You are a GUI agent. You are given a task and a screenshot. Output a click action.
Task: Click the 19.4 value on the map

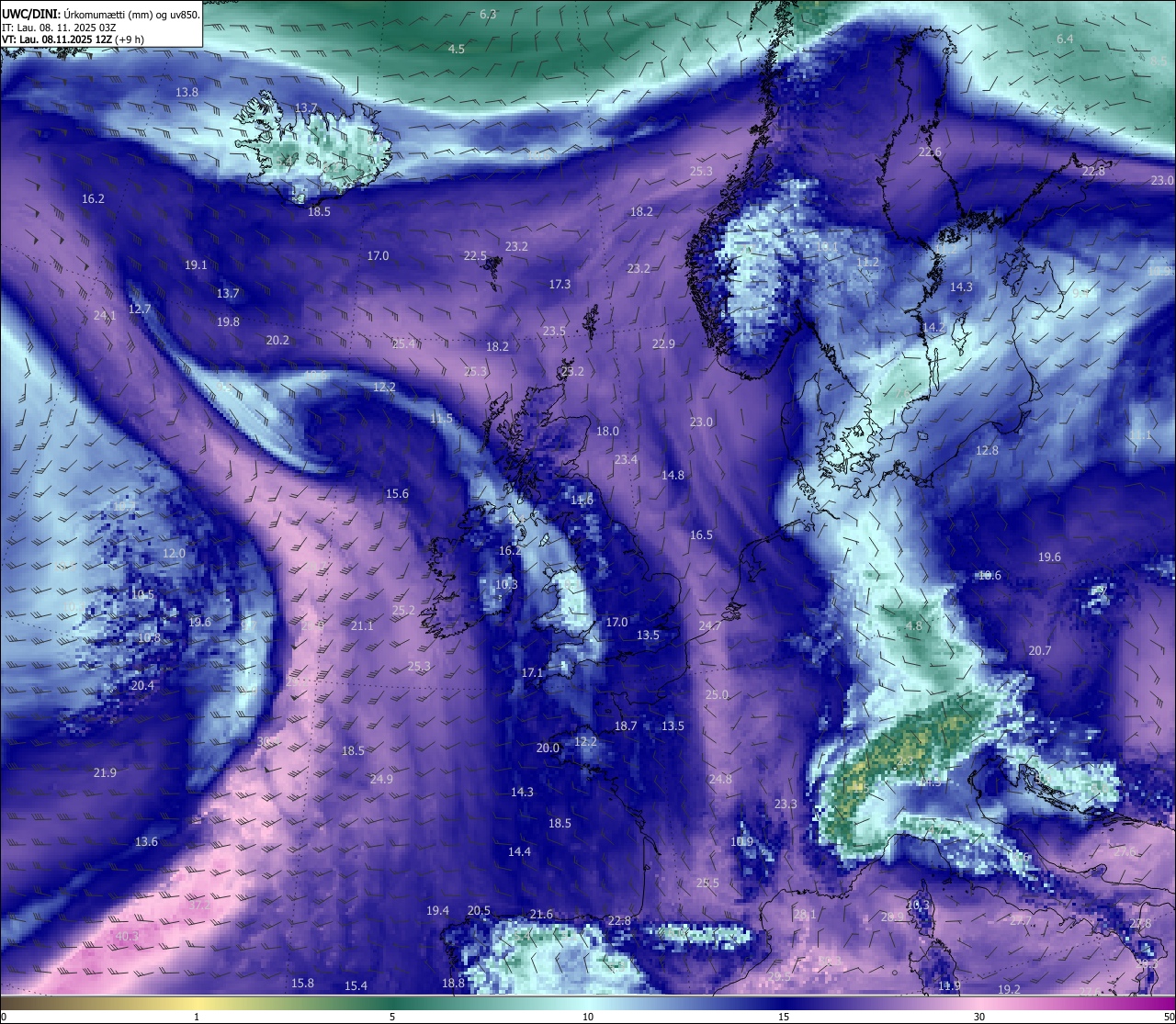coord(437,910)
